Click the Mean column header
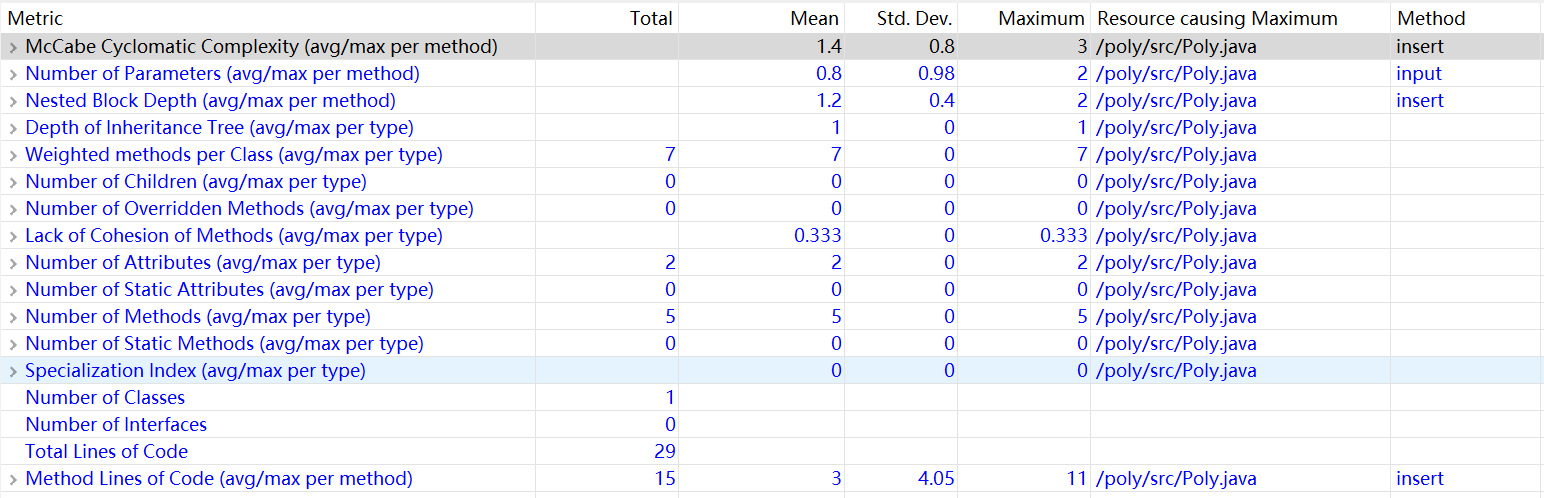 point(762,18)
